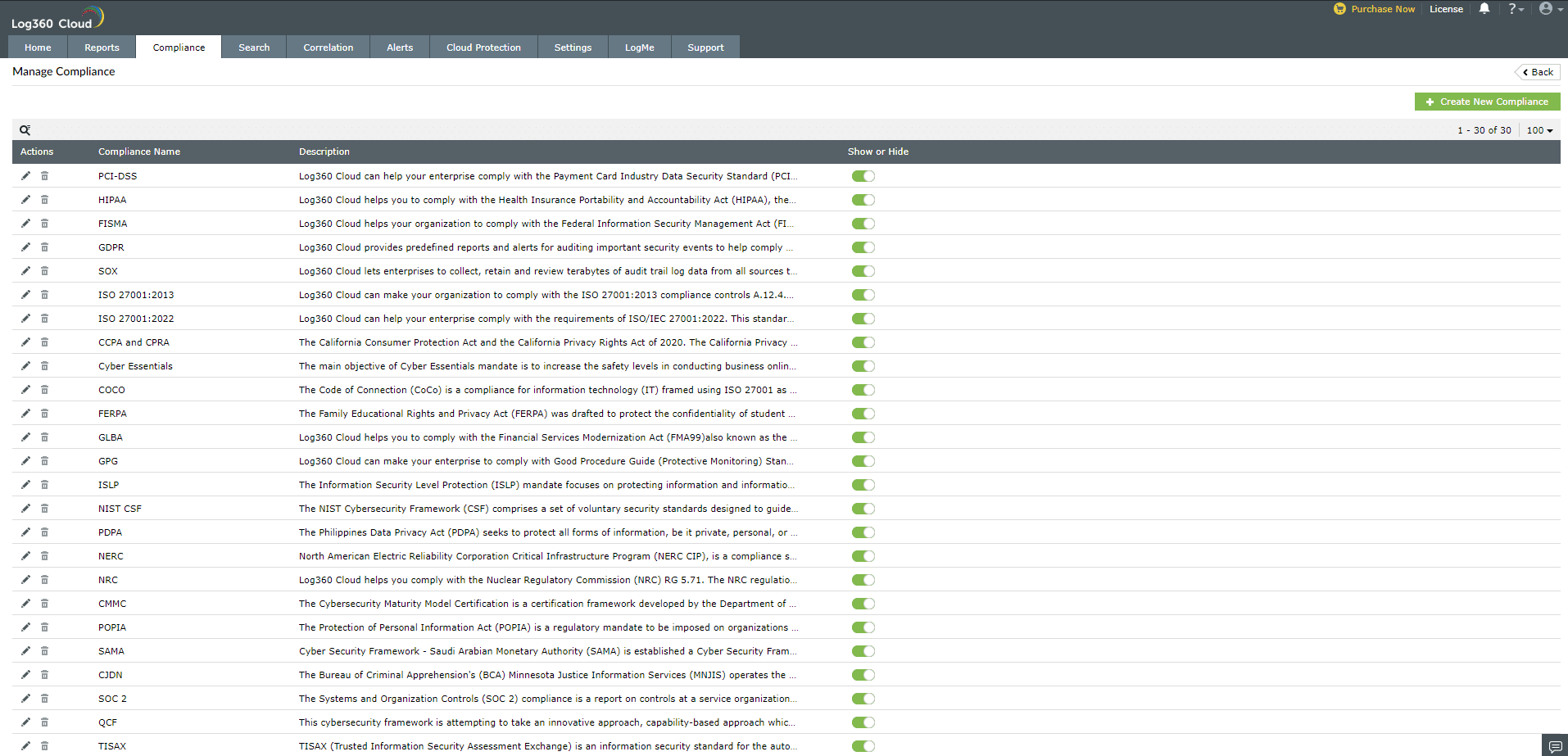
Task: Edit the FERPA compliance entry
Action: tap(25, 414)
